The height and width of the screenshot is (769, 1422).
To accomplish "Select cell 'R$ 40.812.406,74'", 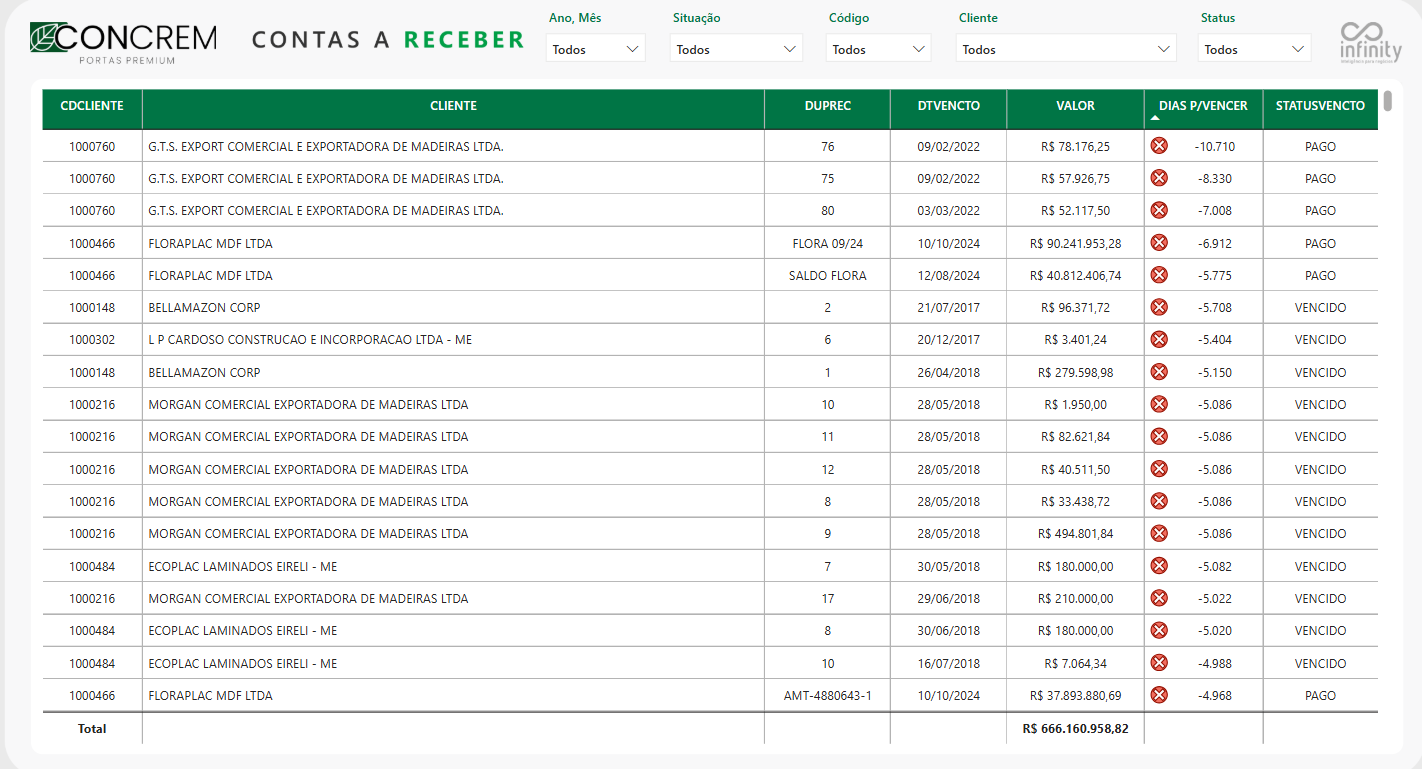I will tap(1075, 275).
